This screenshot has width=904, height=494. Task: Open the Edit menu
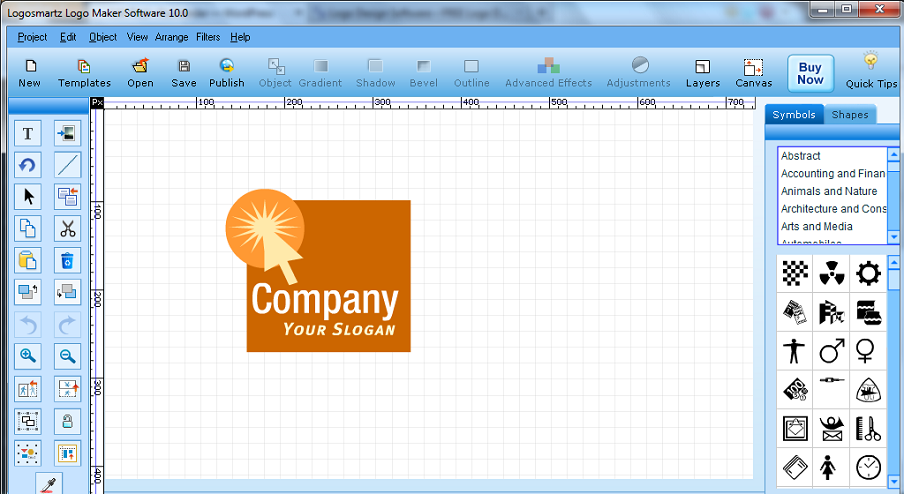point(68,37)
